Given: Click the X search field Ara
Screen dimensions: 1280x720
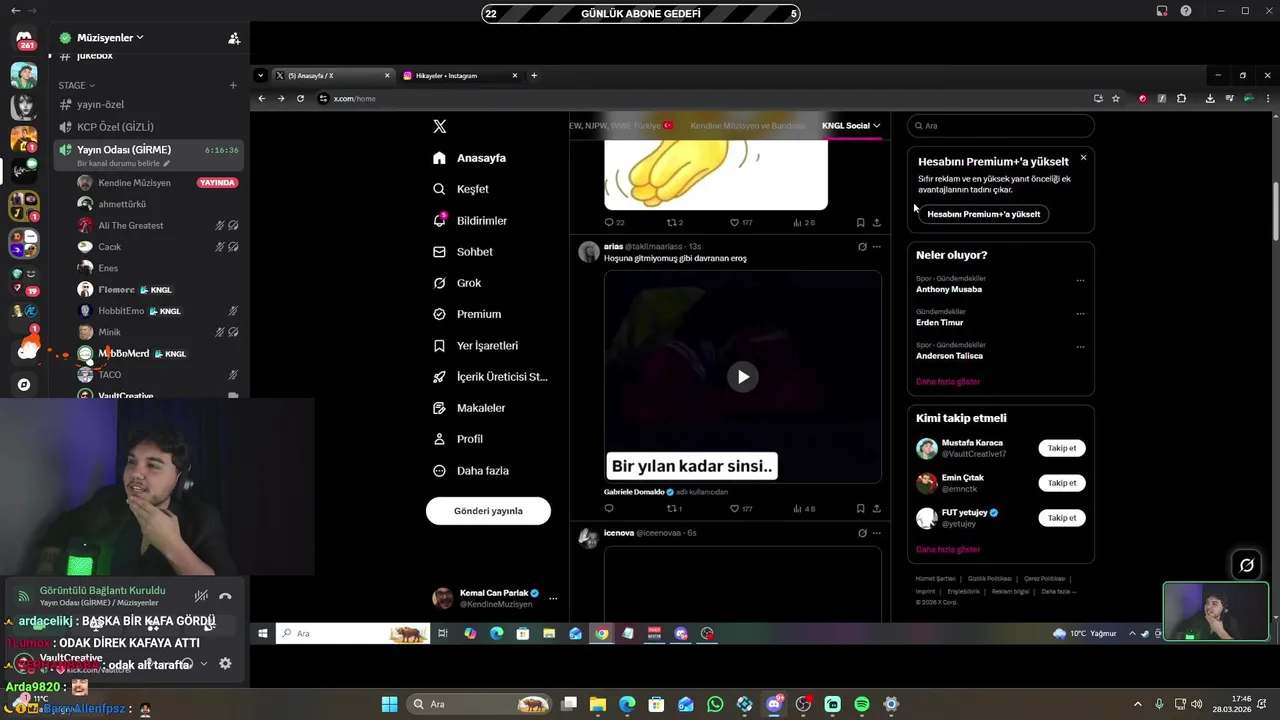Looking at the screenshot, I should tap(1000, 126).
